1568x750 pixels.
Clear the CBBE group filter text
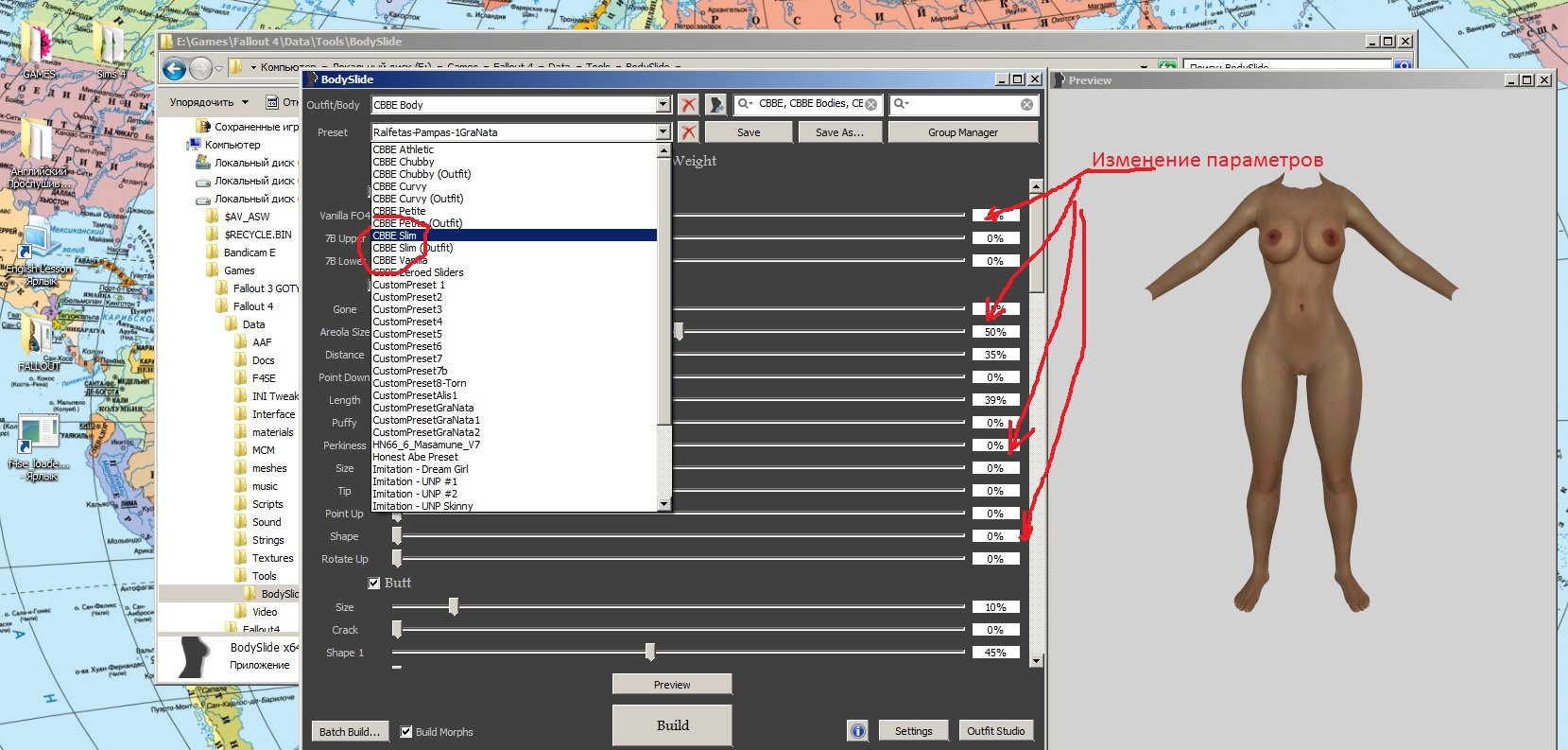(x=870, y=105)
